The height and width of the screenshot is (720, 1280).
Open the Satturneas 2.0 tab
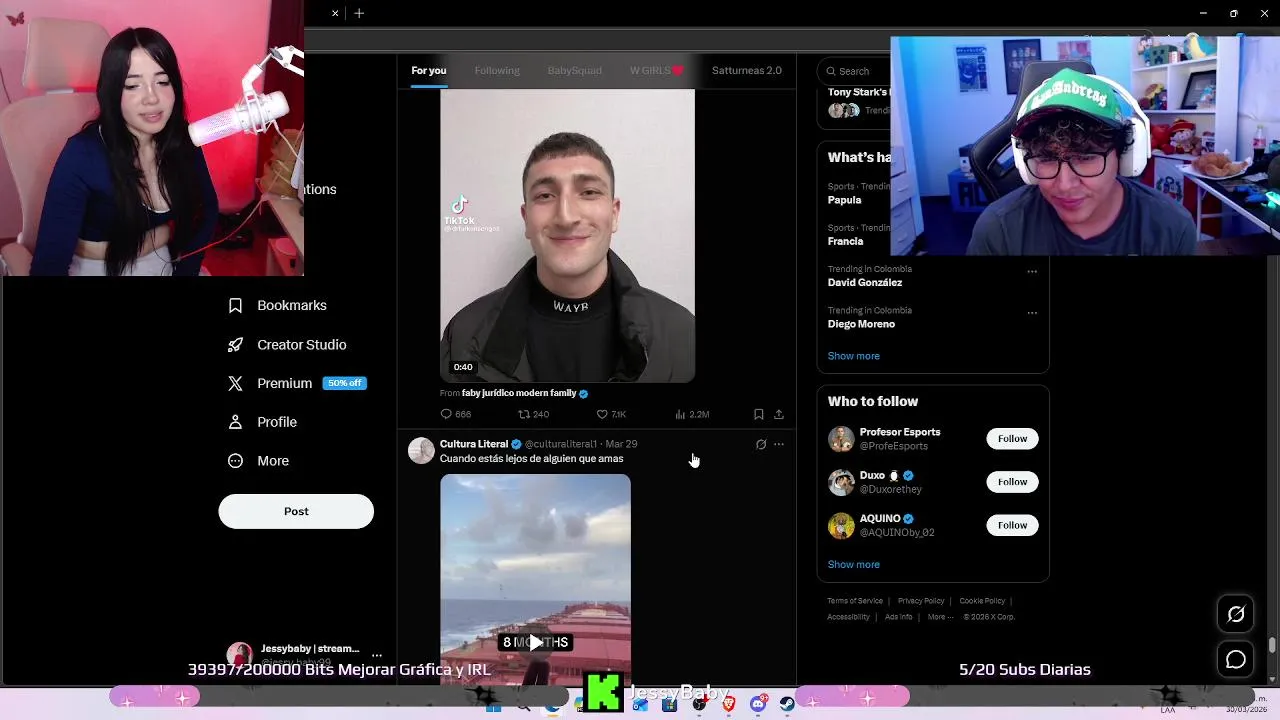(747, 71)
